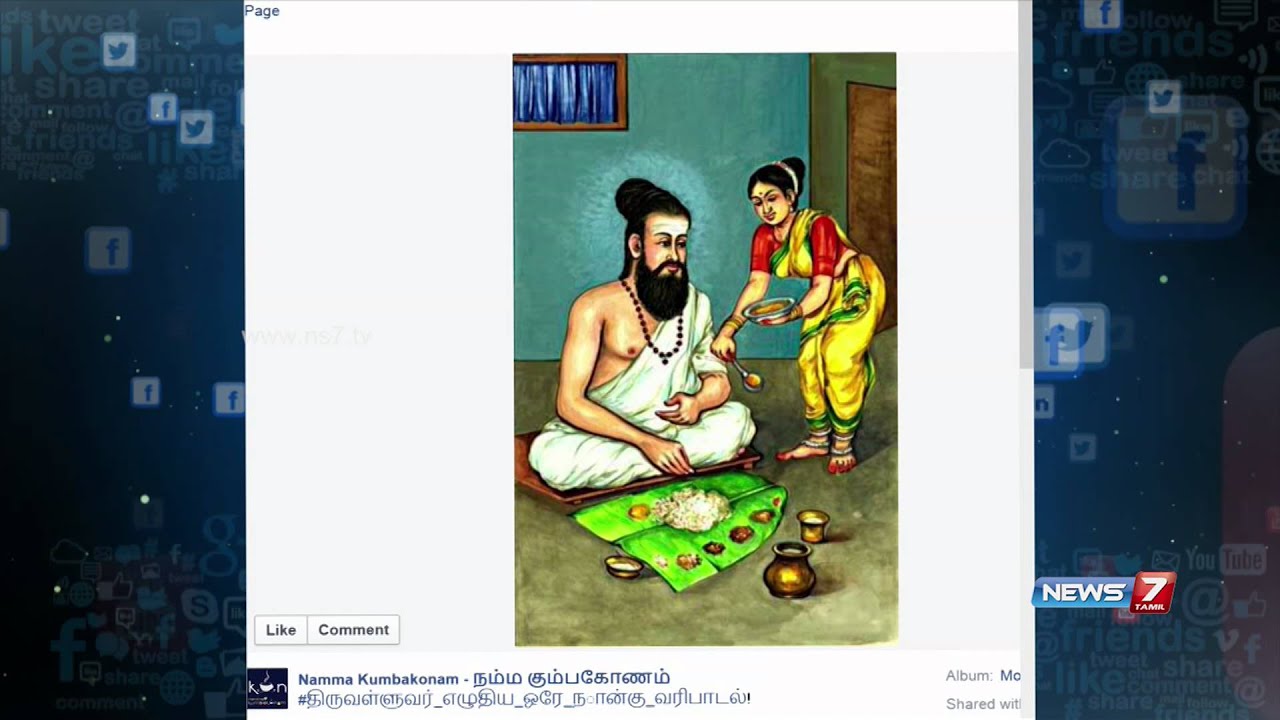
Task: Click the Shared with label
Action: (x=983, y=704)
